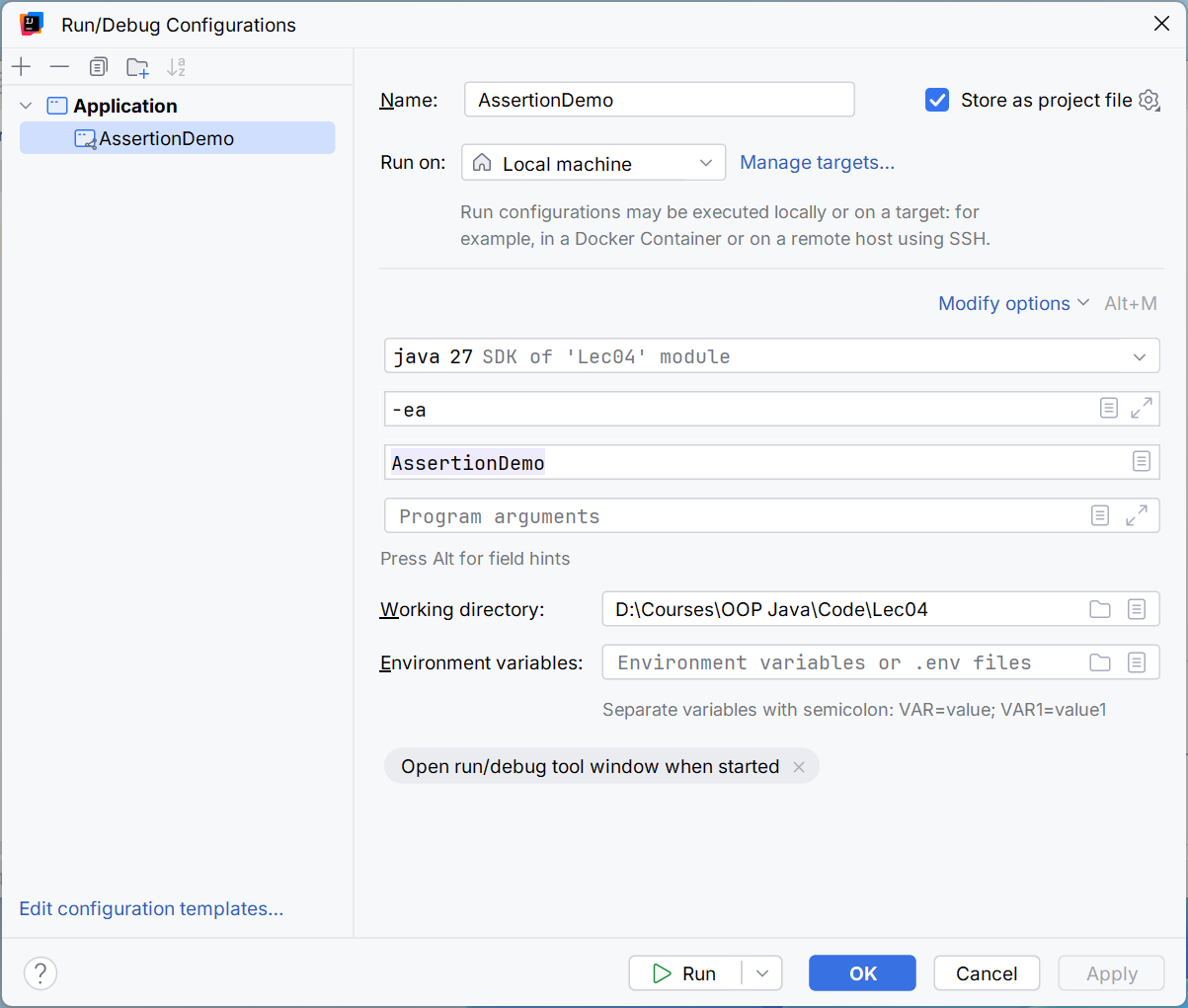Insert macros into Working directory field
Viewport: 1188px width, 1008px height.
[1137, 609]
